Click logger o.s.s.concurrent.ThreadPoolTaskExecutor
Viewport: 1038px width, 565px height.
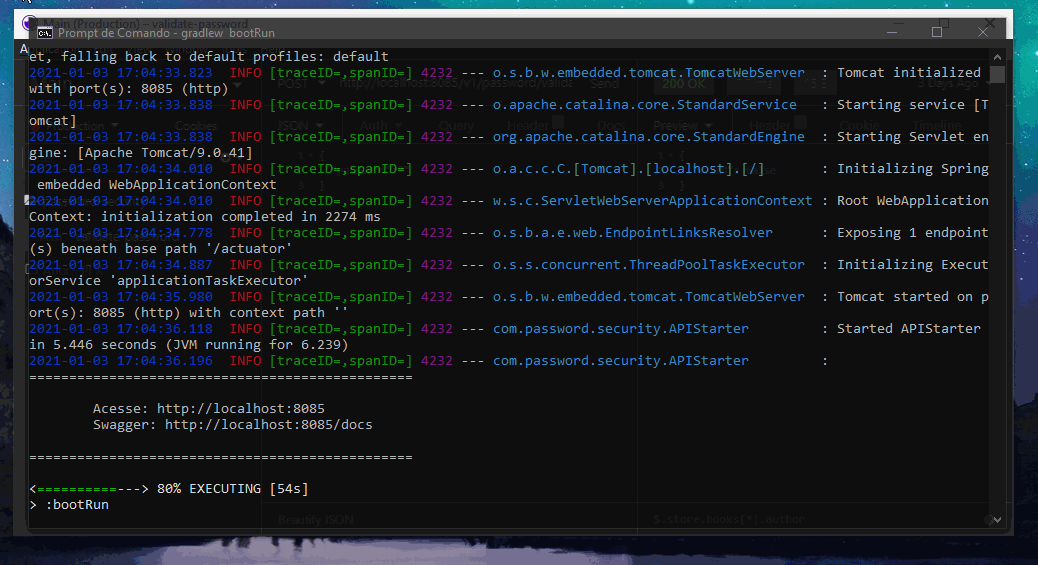coord(649,265)
